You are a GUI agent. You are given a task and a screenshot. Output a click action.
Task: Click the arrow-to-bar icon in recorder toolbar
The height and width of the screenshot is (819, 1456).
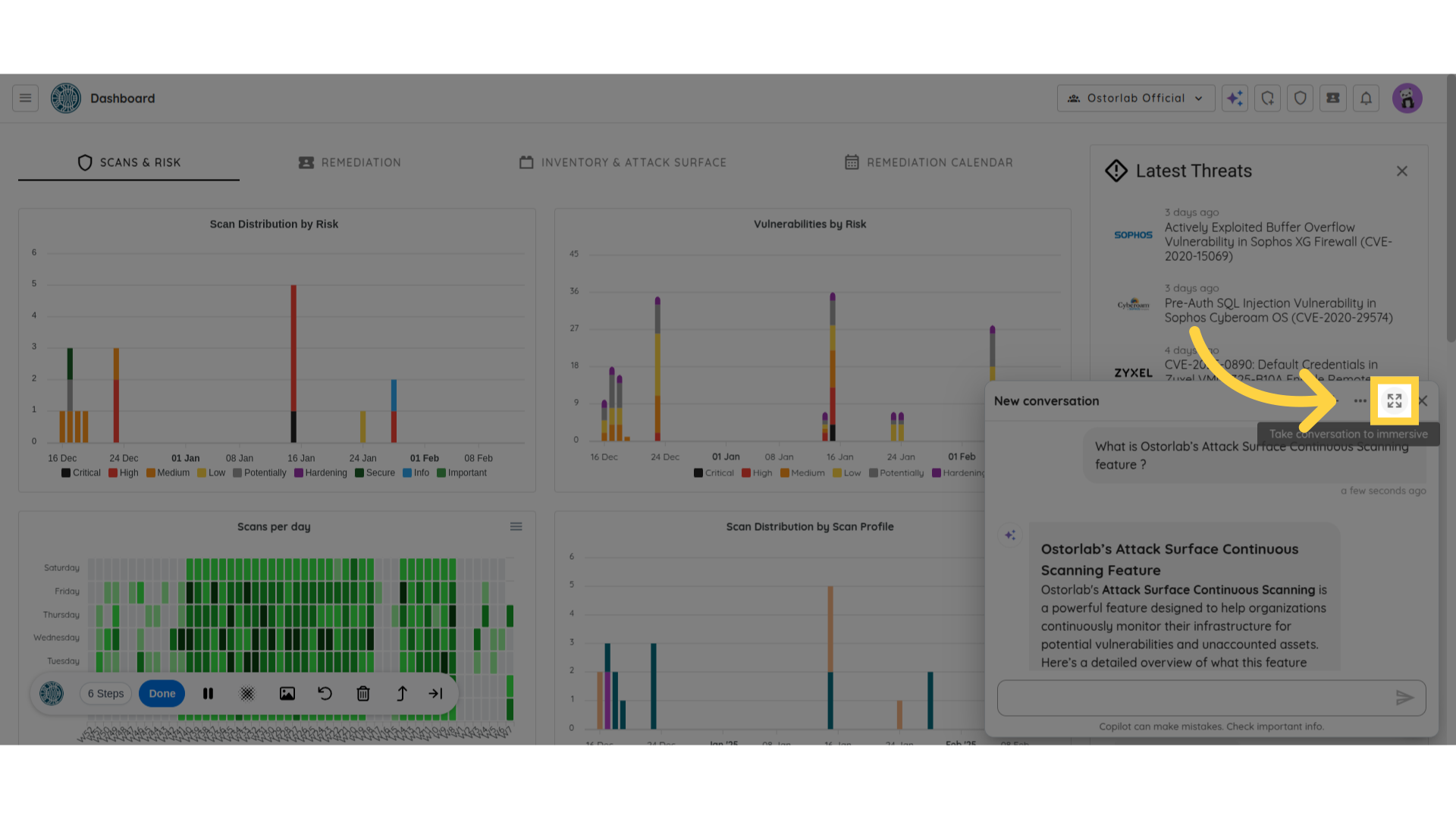[x=436, y=693]
